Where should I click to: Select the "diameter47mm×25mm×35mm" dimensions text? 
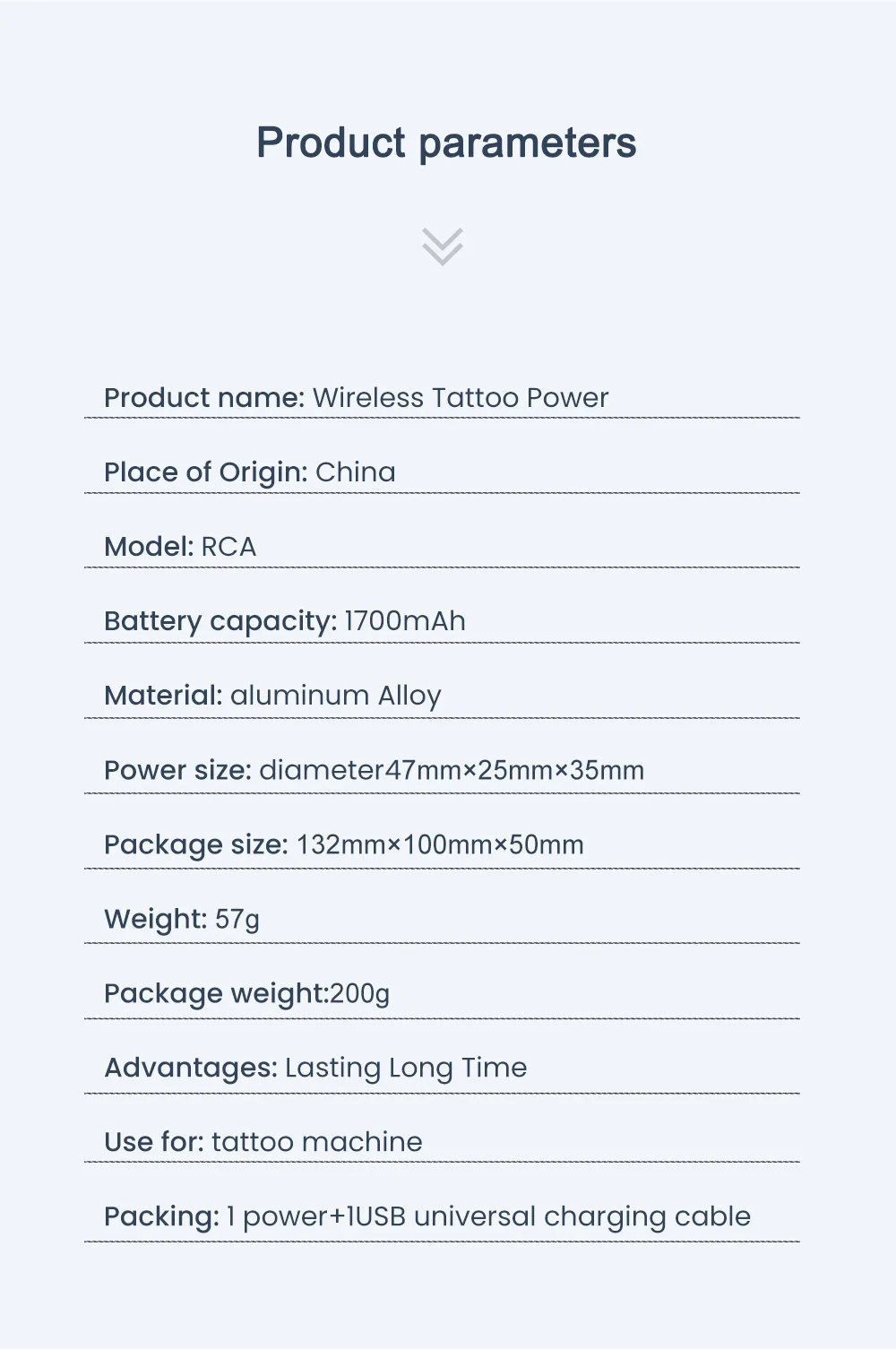(x=452, y=770)
